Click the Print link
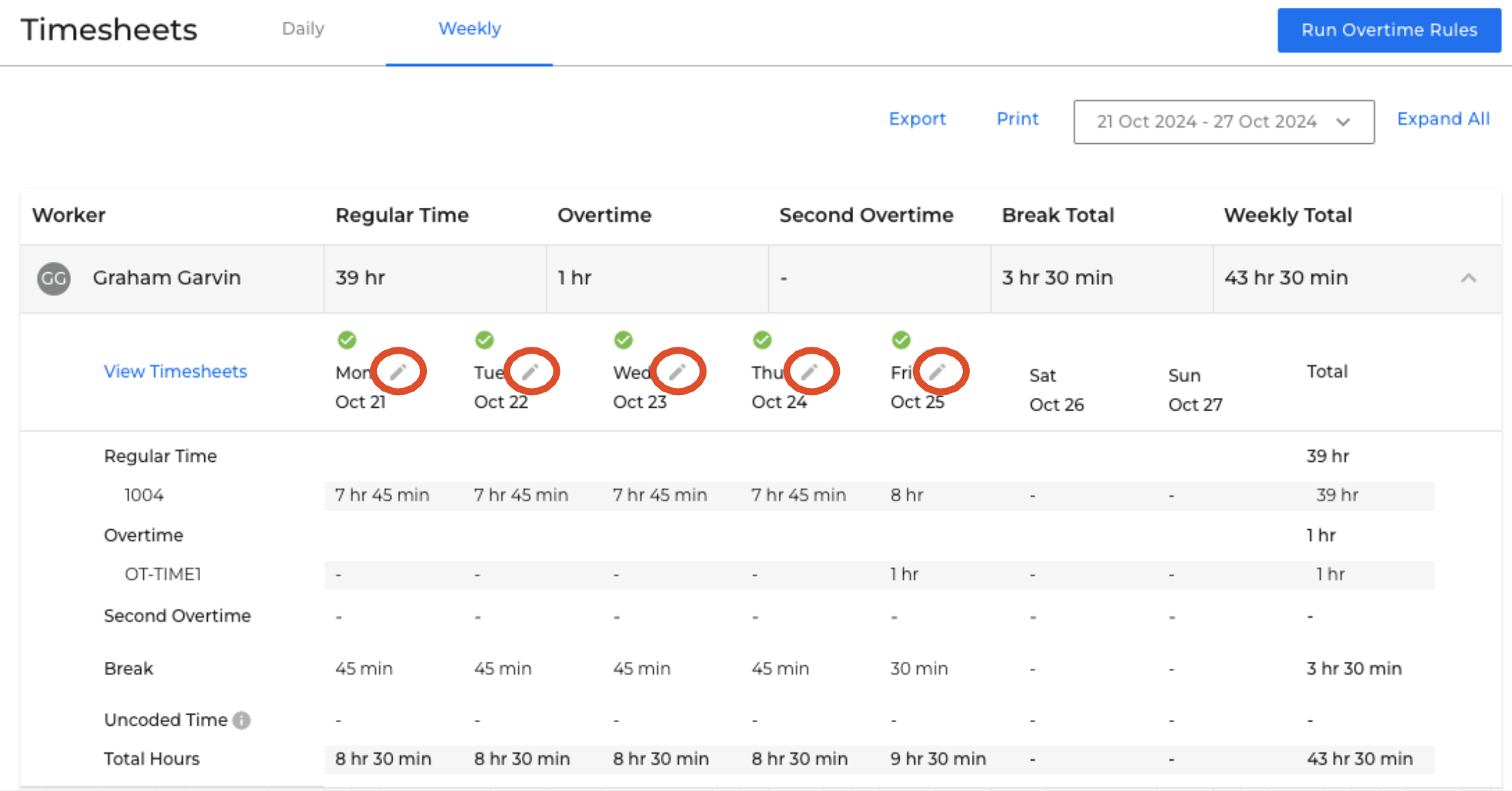The image size is (1512, 791). coord(1018,119)
